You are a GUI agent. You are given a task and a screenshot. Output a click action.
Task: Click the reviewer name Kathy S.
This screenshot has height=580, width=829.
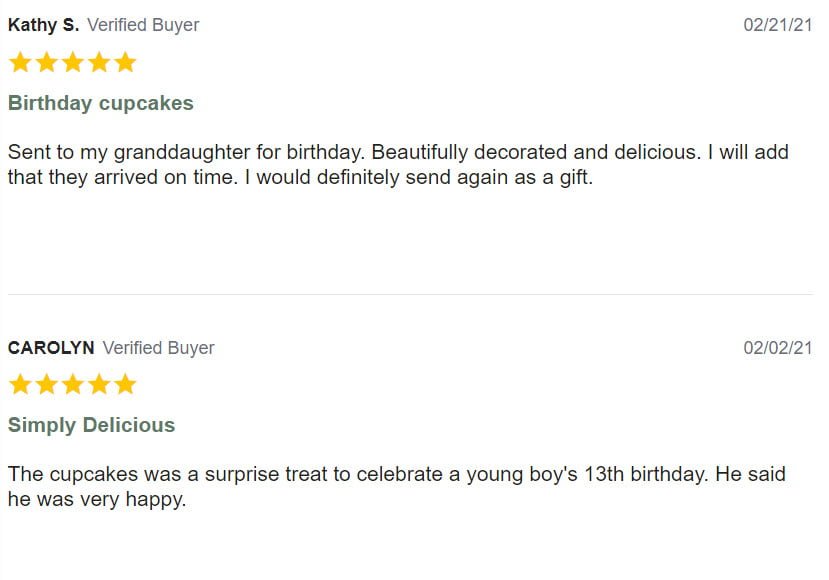pos(43,25)
